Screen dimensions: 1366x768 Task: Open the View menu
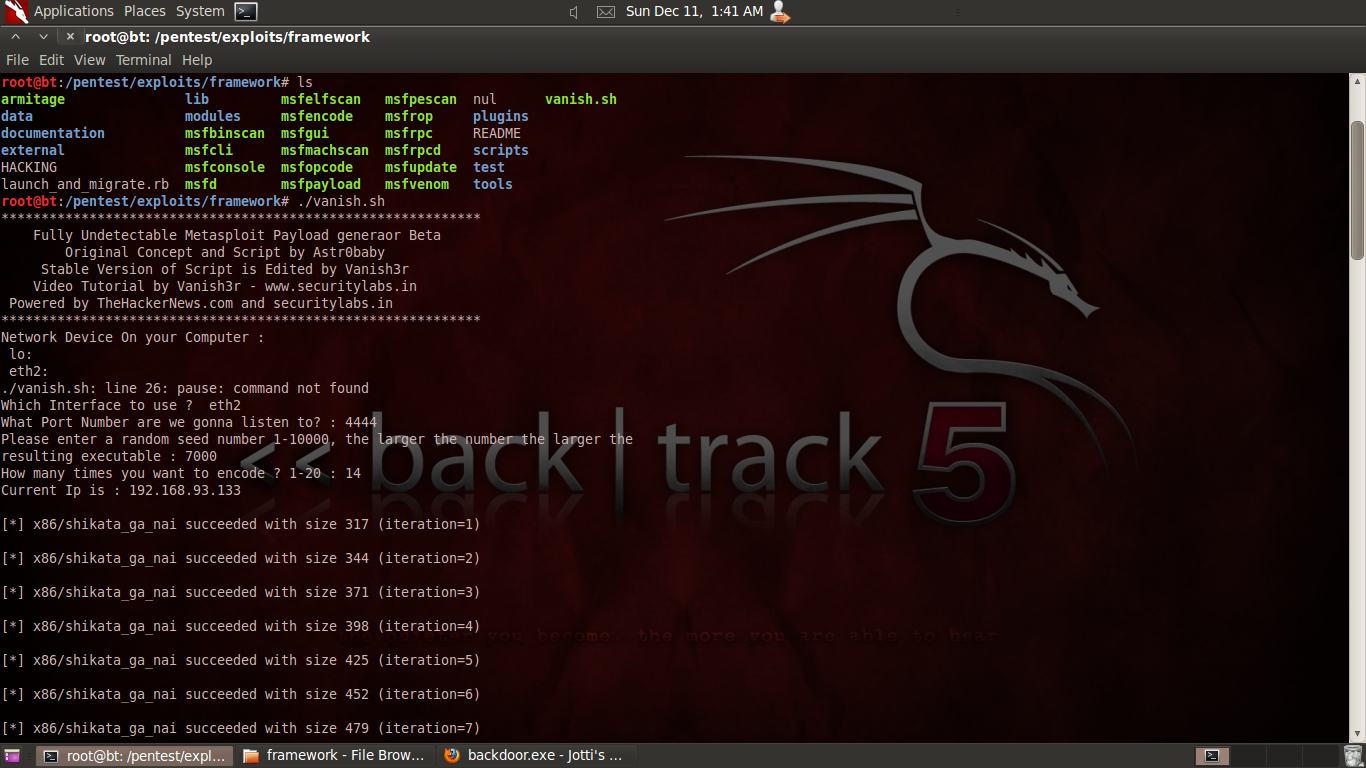pos(90,60)
